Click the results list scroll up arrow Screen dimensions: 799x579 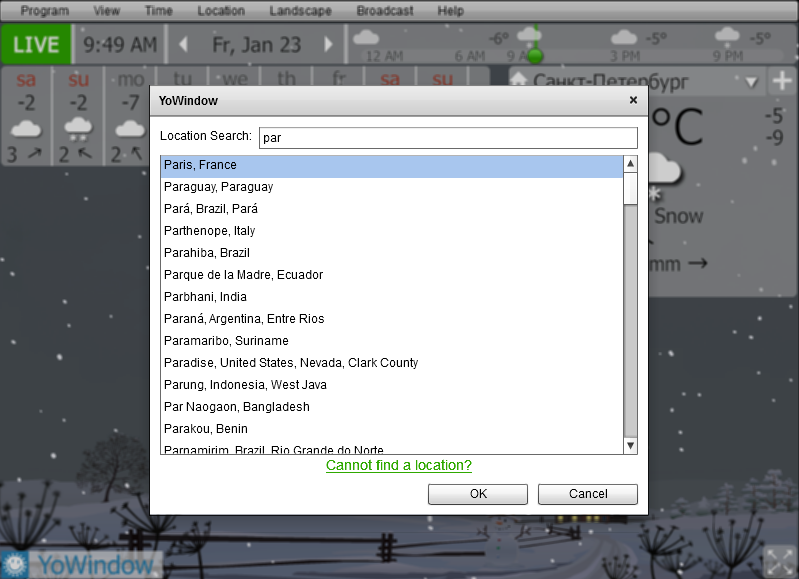[x=630, y=164]
